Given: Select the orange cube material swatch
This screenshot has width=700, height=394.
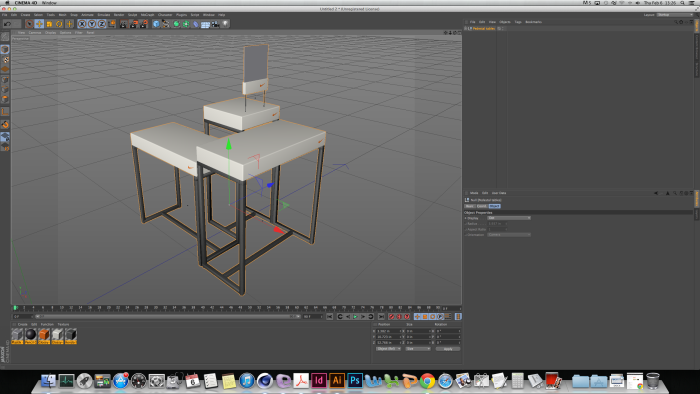Looking at the screenshot, I should click(x=44, y=336).
